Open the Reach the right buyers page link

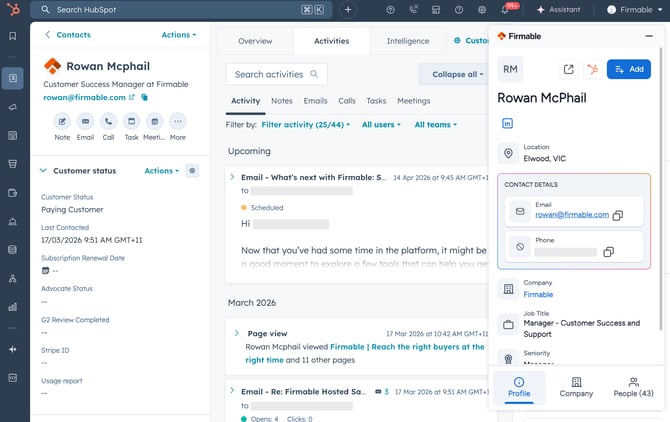(x=364, y=353)
